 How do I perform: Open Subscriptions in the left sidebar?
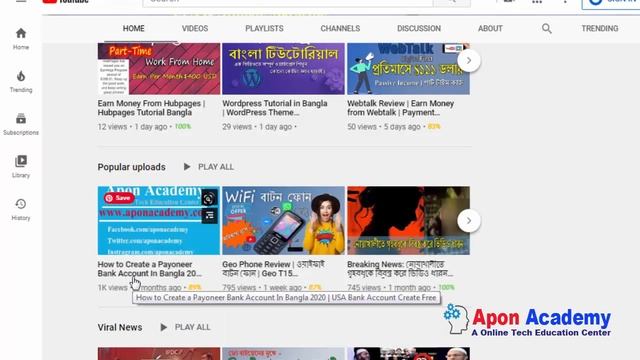(21, 124)
